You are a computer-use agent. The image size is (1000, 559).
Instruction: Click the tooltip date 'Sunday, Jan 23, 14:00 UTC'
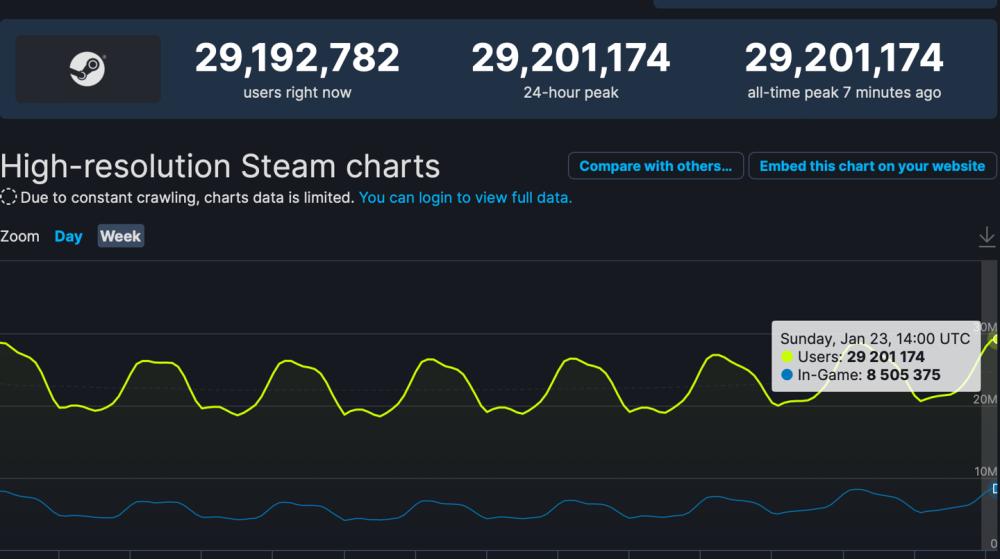[874, 338]
